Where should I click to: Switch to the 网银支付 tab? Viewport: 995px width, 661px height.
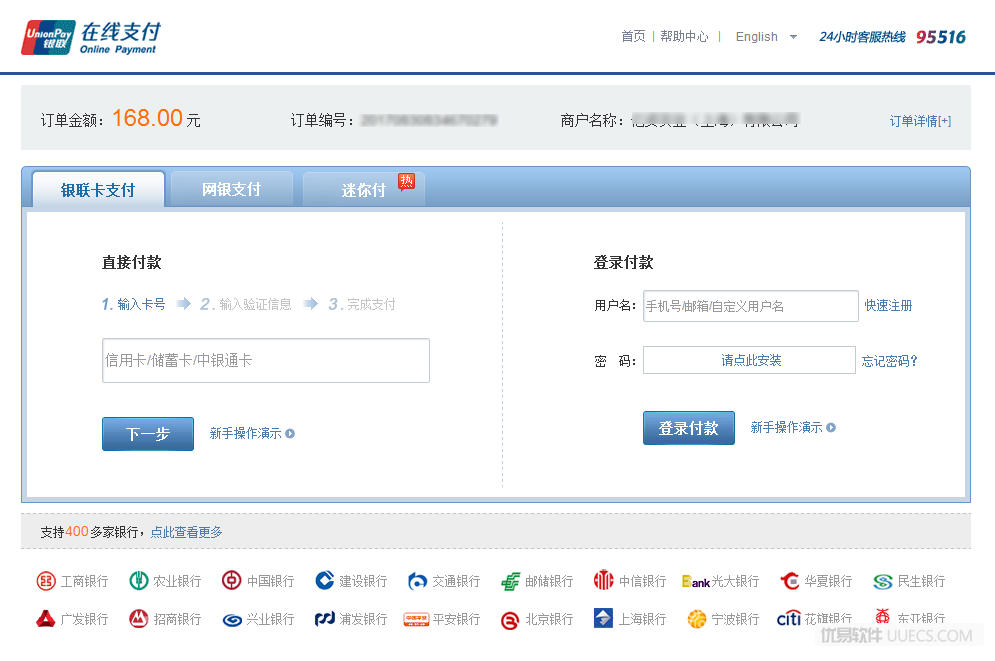point(232,189)
